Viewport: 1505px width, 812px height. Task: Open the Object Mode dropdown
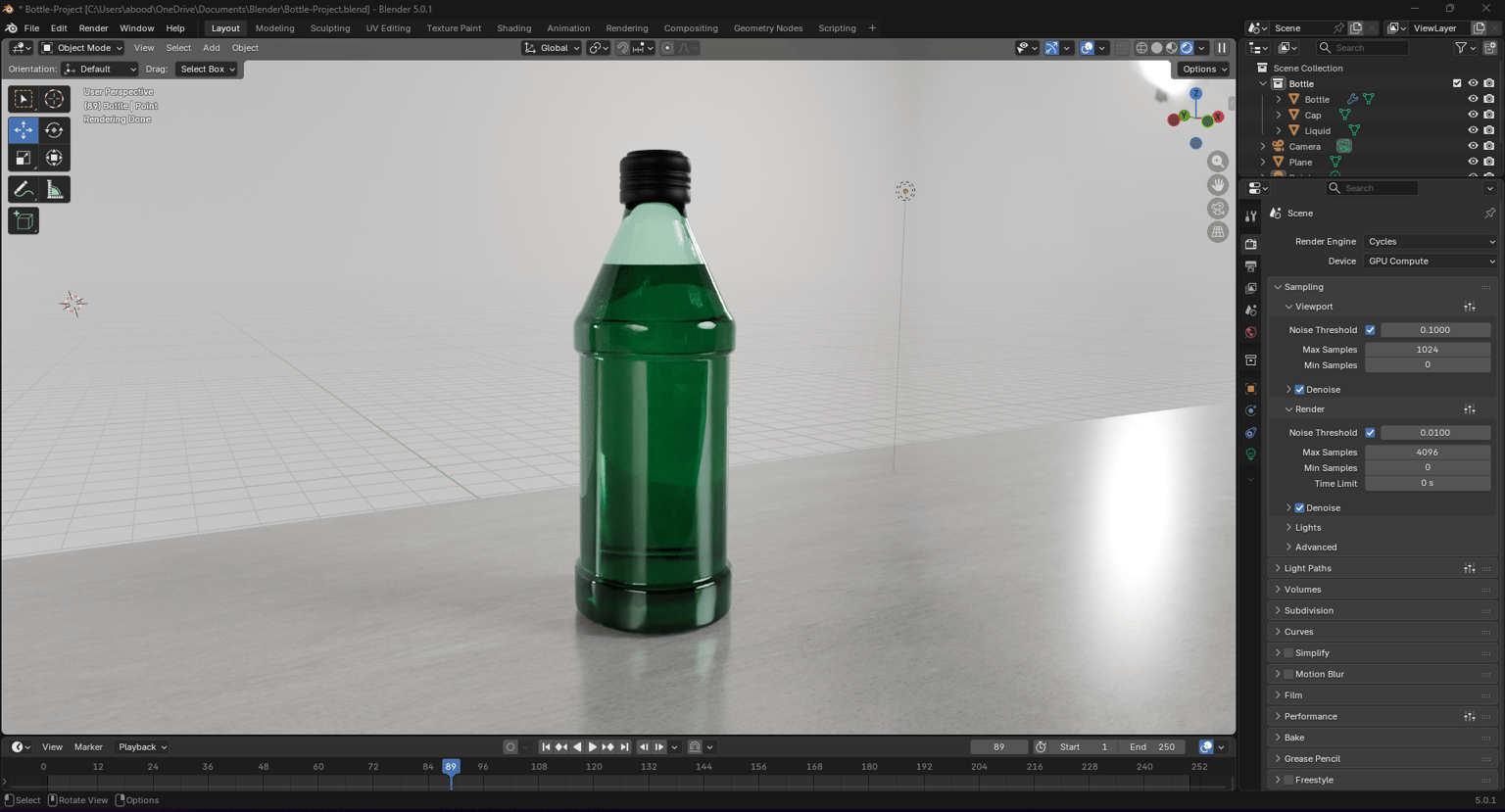click(81, 48)
